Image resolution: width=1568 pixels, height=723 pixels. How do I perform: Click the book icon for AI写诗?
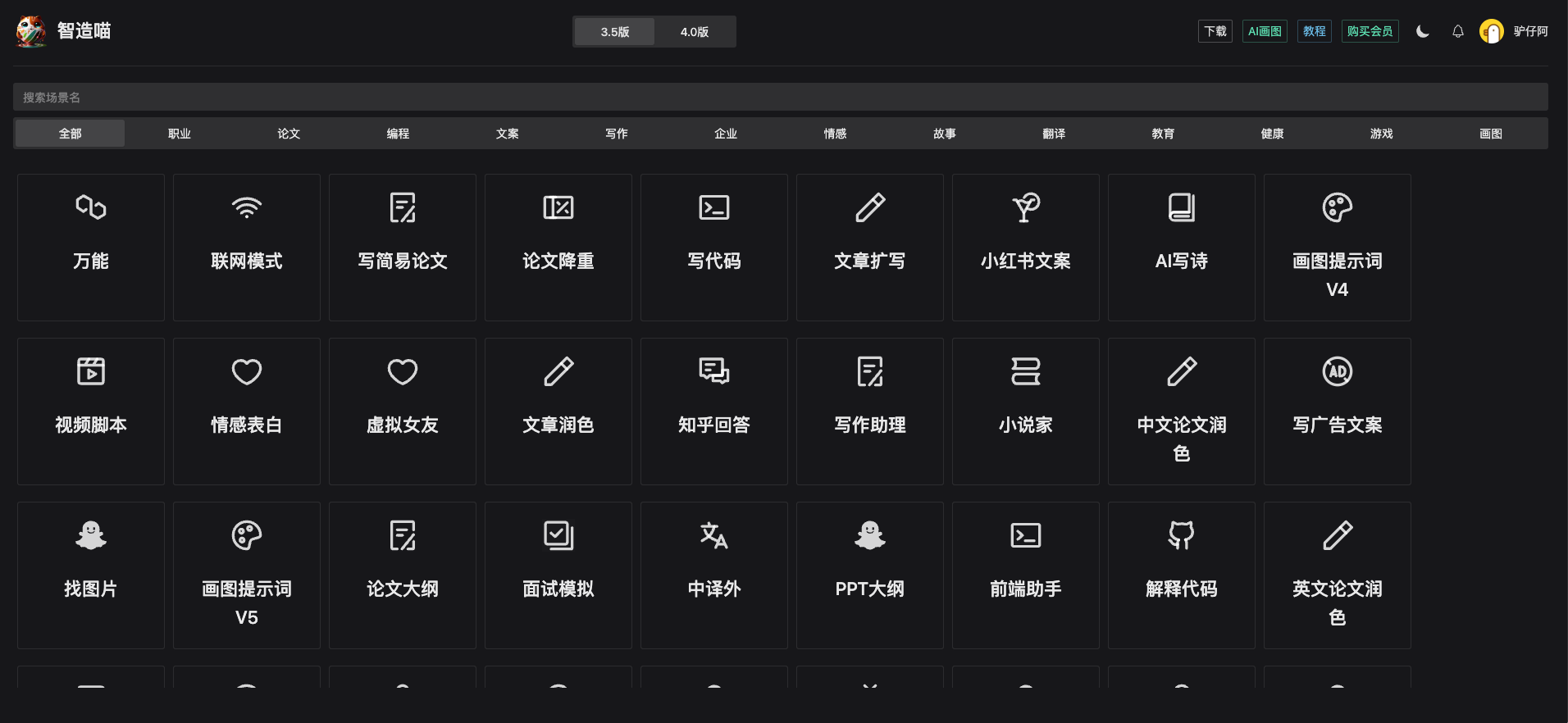tap(1181, 208)
